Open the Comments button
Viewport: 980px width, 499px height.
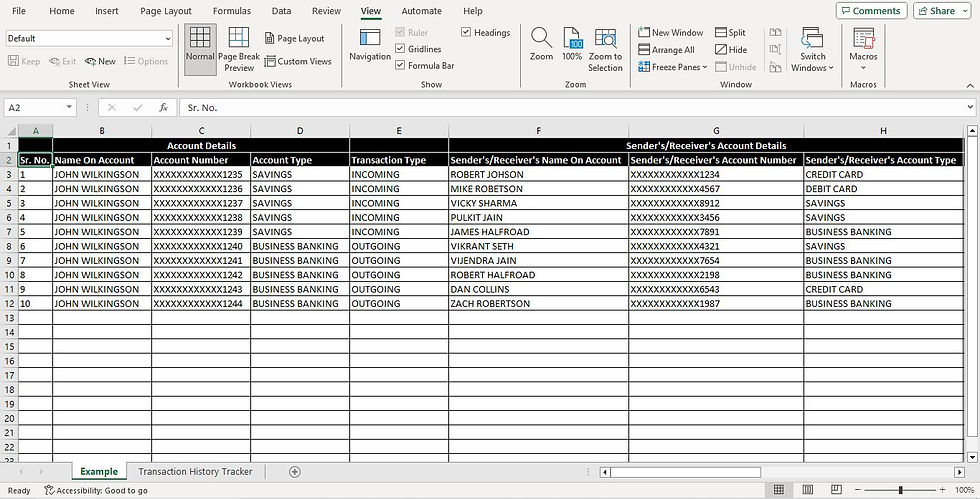coord(871,11)
